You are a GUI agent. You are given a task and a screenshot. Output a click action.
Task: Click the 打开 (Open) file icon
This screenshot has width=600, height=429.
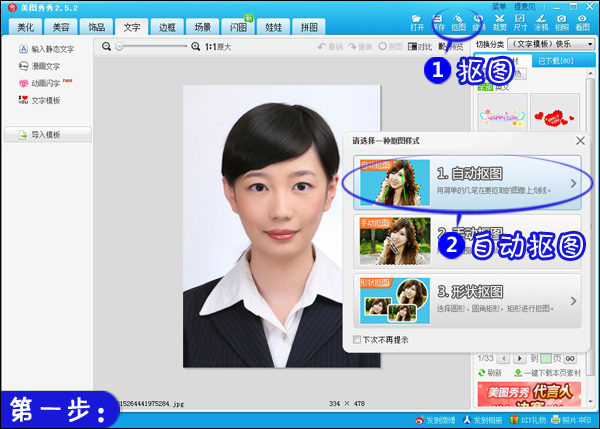click(x=416, y=24)
